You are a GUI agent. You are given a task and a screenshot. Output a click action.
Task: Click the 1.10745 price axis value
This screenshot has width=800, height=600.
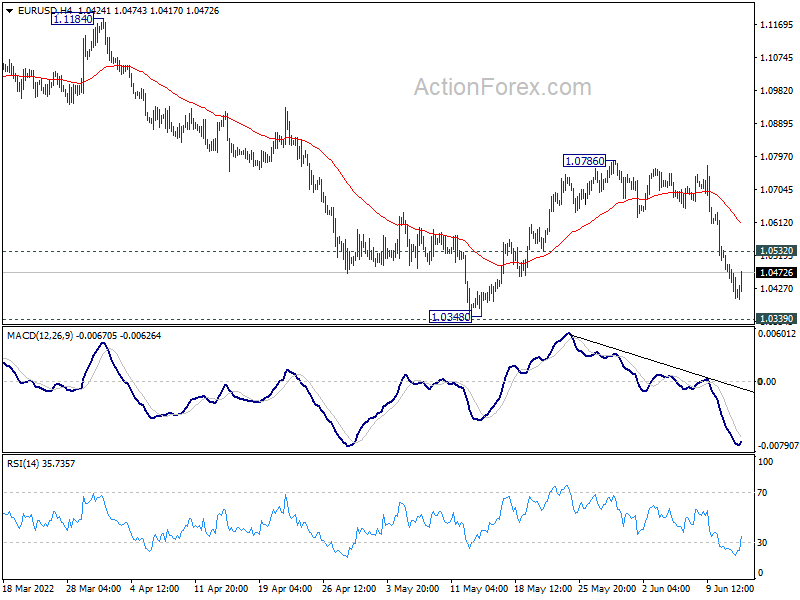(x=777, y=58)
